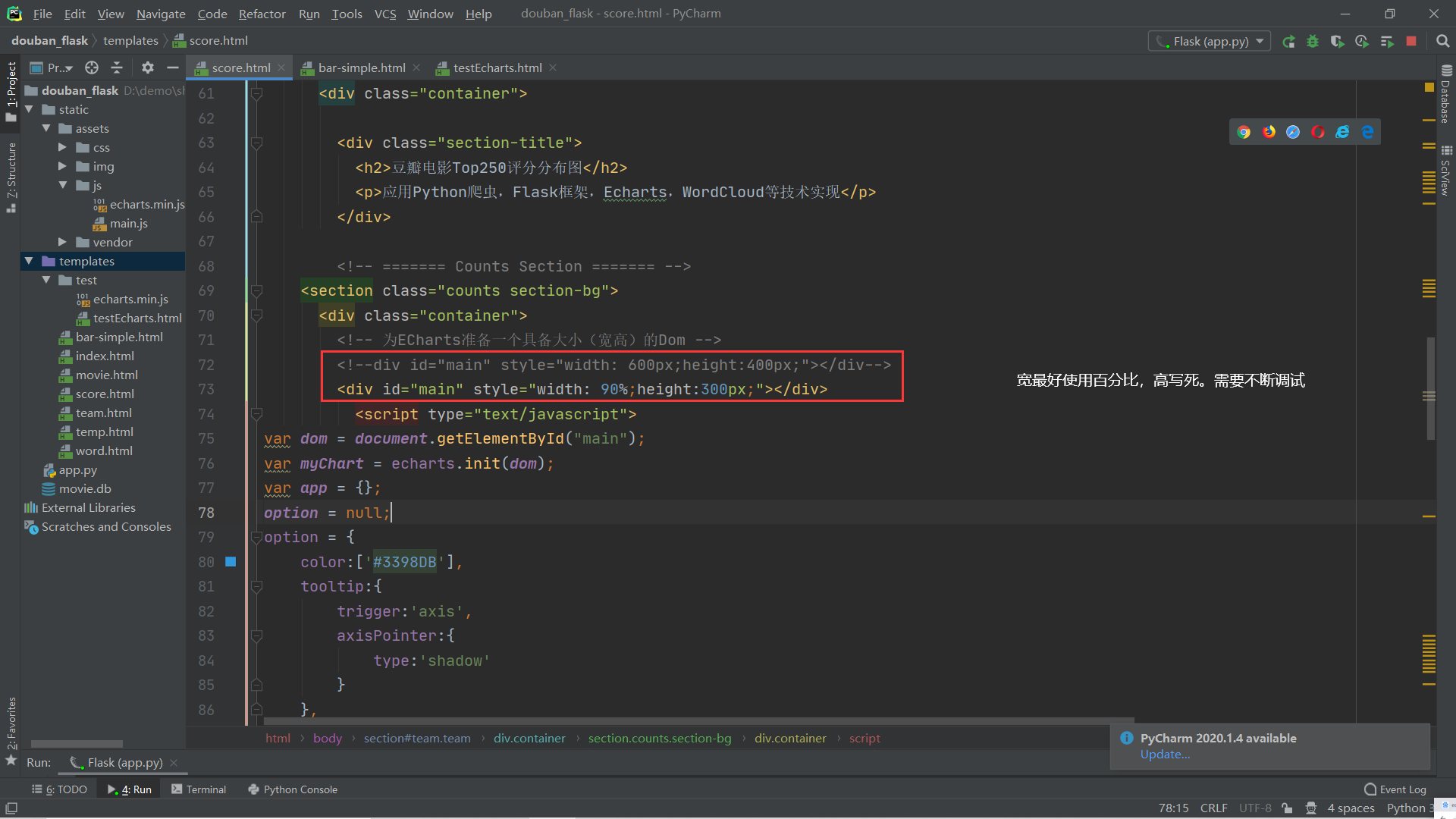Collapse the templates folder tree arrow
Viewport: 1456px width, 819px height.
[29, 261]
